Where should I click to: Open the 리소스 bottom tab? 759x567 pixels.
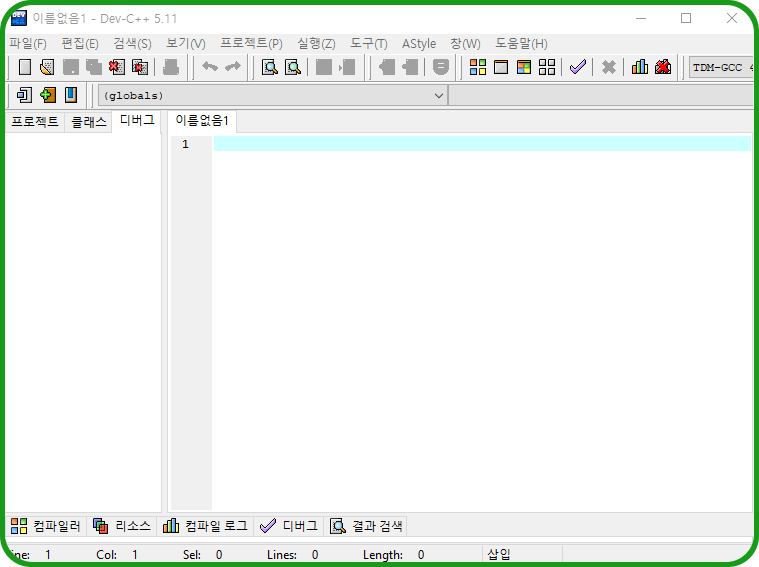[x=121, y=526]
